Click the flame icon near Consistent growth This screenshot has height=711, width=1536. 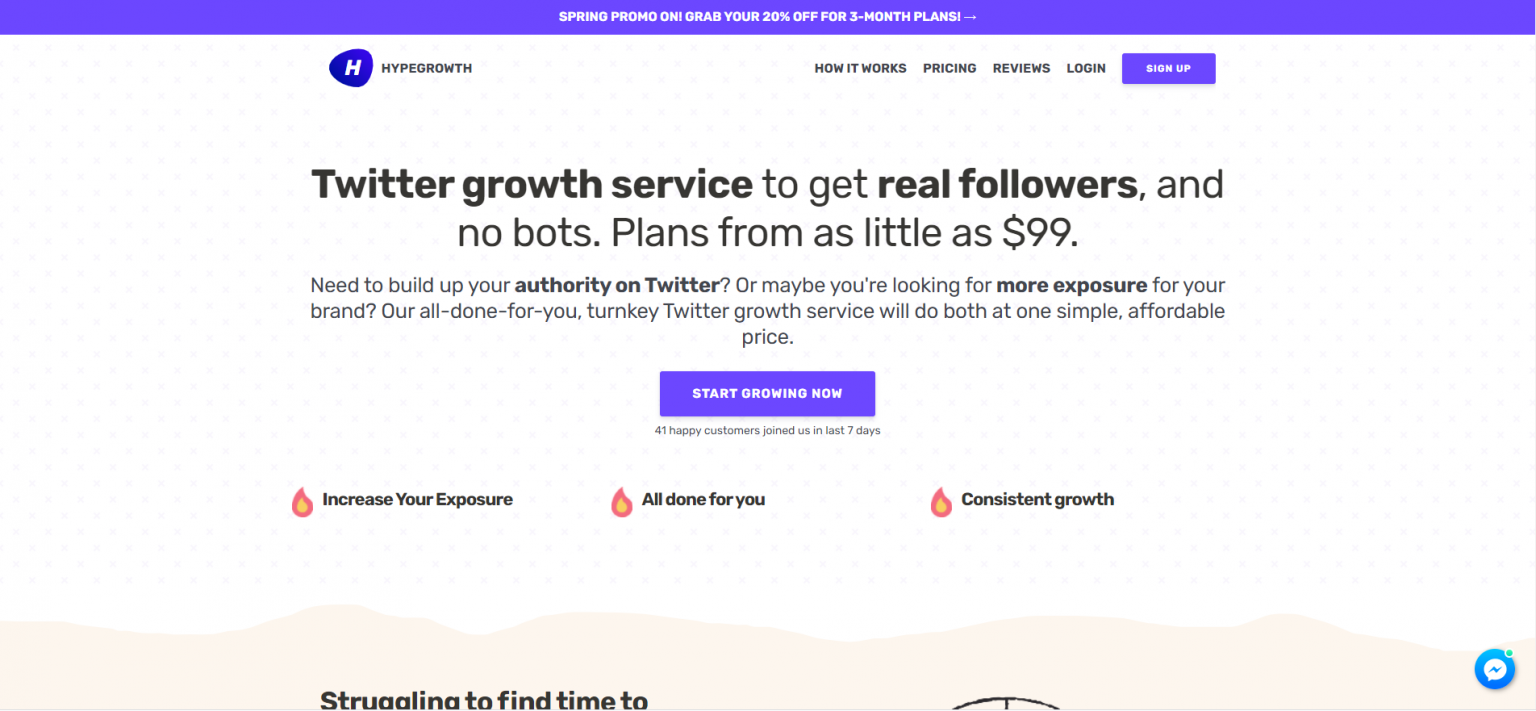pyautogui.click(x=941, y=500)
